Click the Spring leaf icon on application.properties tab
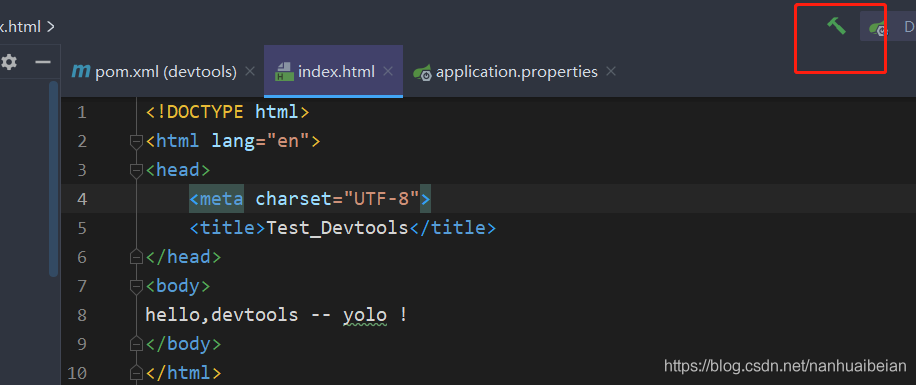The height and width of the screenshot is (385, 916). (x=422, y=72)
